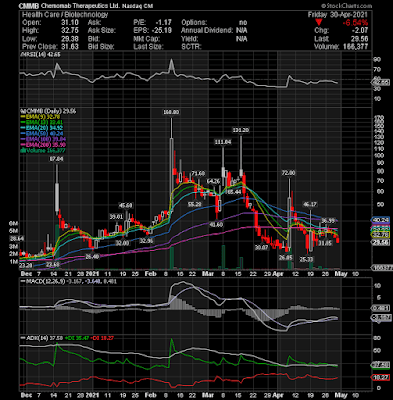Click the 26.40 late-December low label
The image size is (393, 400).
[92, 257]
